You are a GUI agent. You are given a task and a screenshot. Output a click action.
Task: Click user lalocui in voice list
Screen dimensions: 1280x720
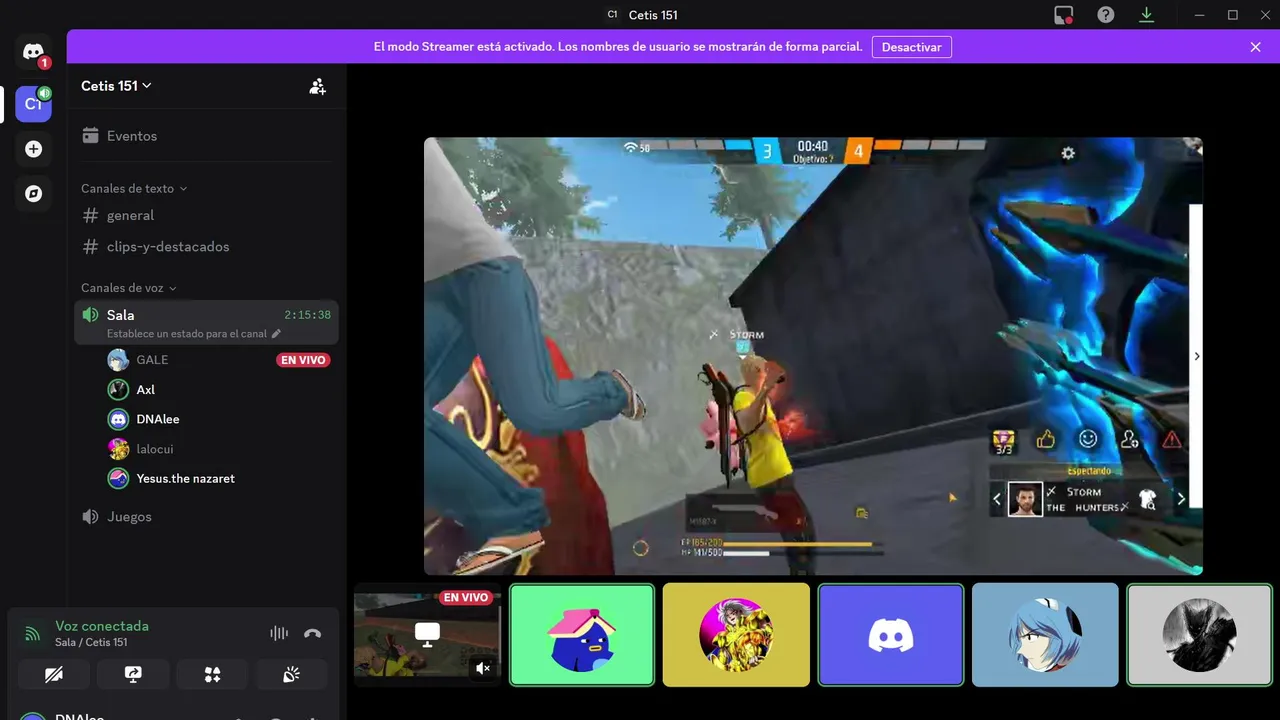[x=155, y=449]
